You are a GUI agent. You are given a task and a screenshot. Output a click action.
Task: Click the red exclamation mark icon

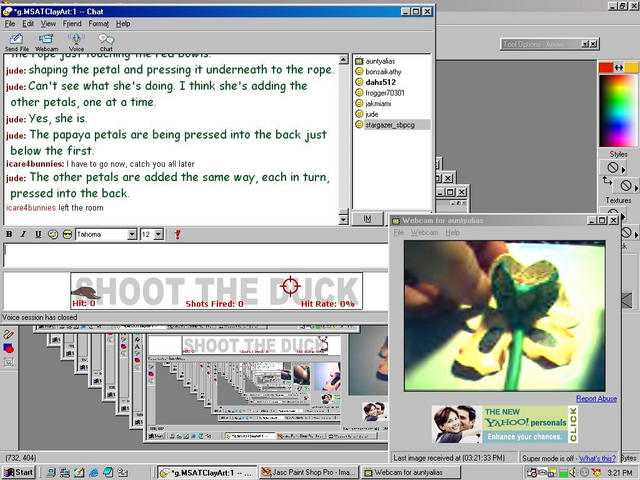point(177,234)
